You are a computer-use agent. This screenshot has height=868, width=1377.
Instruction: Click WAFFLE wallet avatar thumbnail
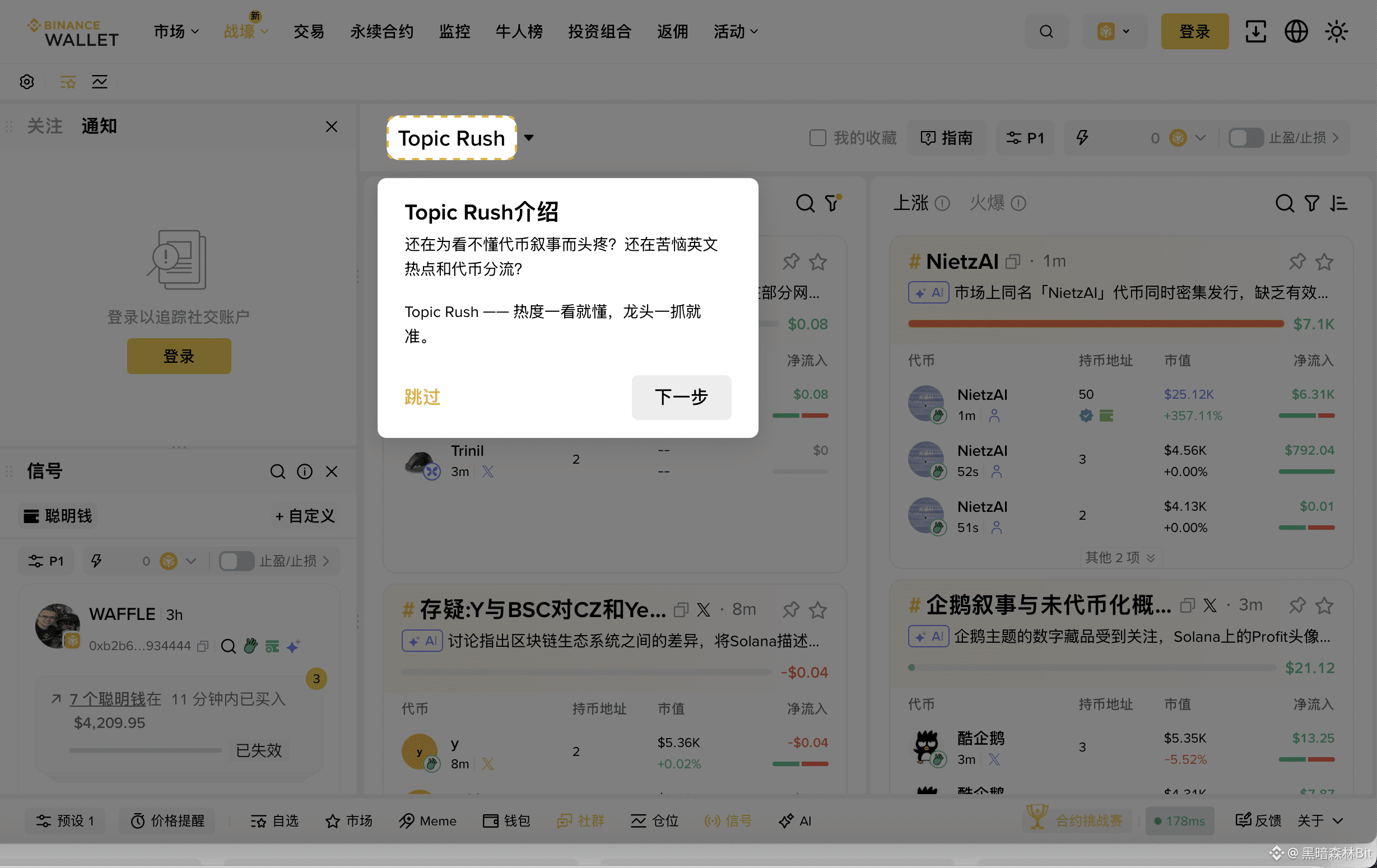point(57,626)
